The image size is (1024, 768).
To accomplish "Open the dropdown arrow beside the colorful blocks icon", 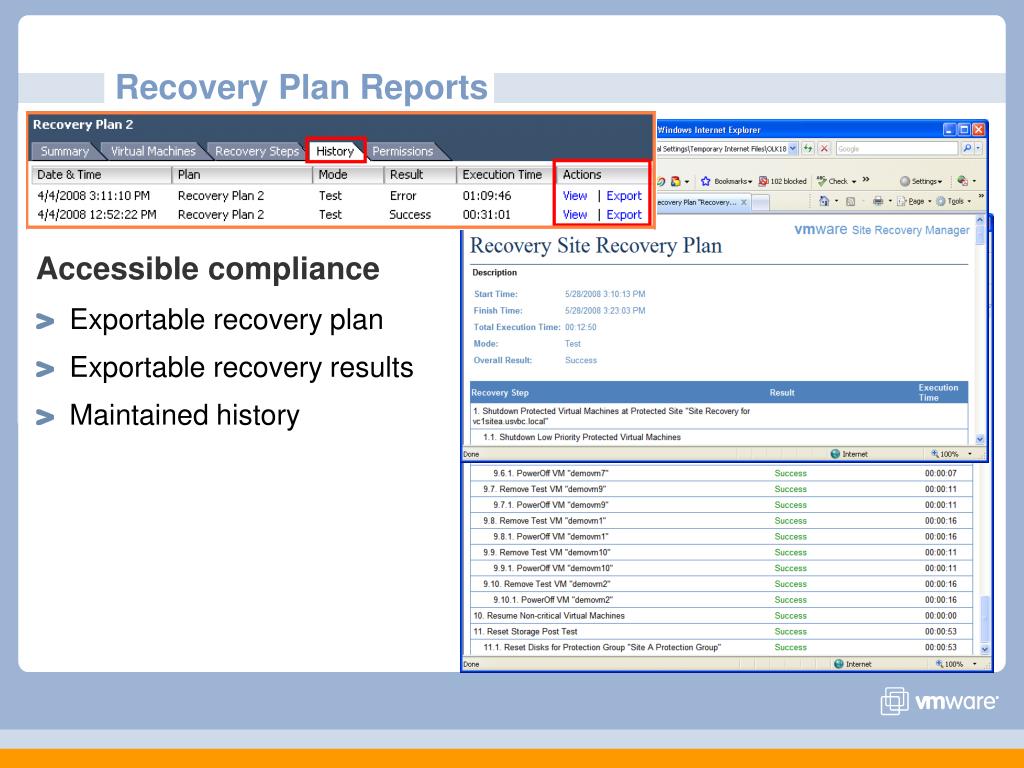I will [687, 182].
